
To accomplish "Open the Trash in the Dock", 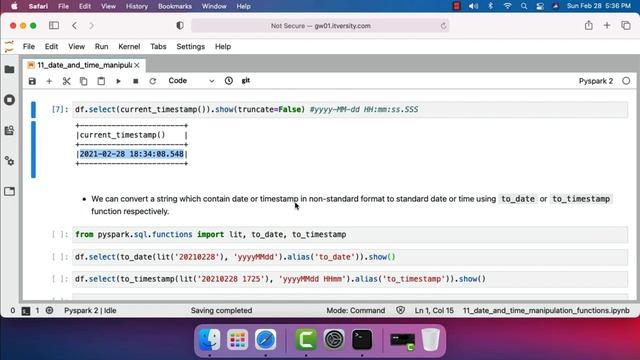I will [x=430, y=340].
